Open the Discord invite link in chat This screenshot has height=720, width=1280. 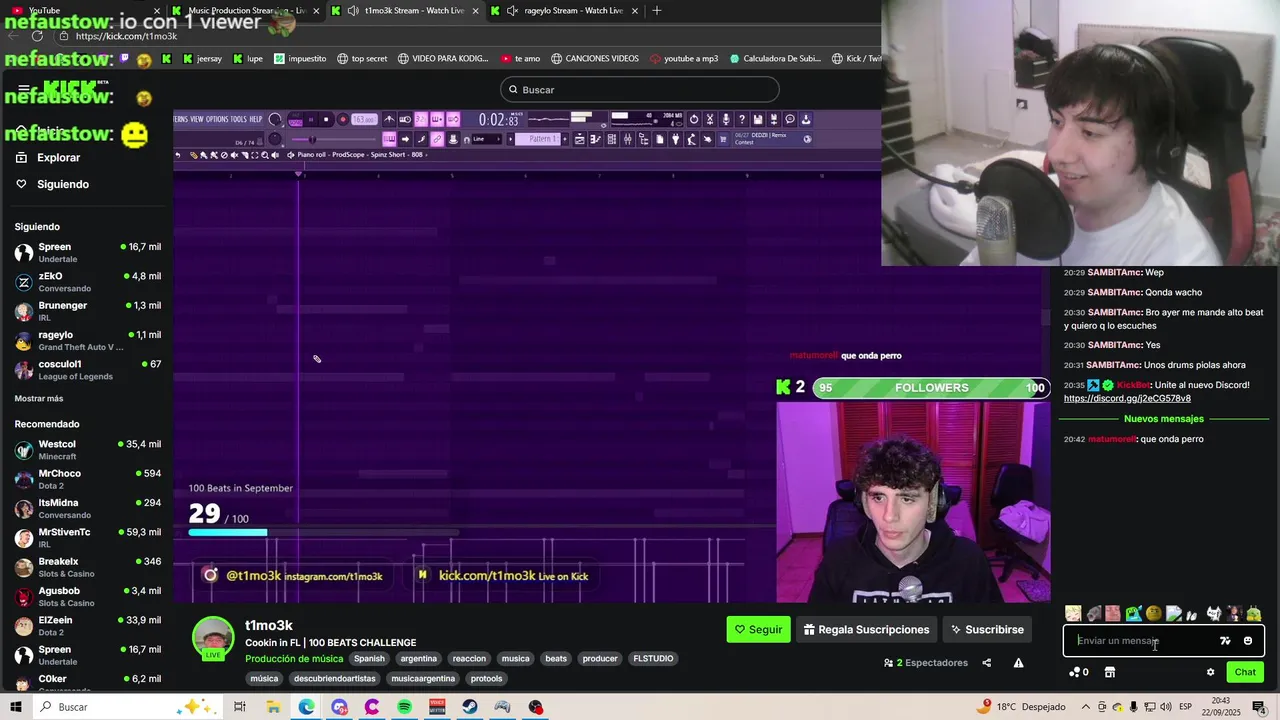[x=1127, y=398]
